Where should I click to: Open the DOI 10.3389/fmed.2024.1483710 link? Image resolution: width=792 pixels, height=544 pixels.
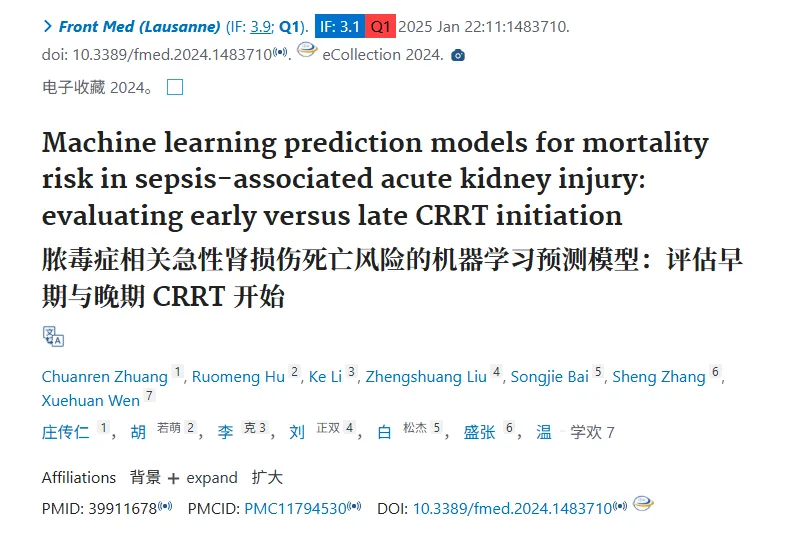click(x=513, y=508)
